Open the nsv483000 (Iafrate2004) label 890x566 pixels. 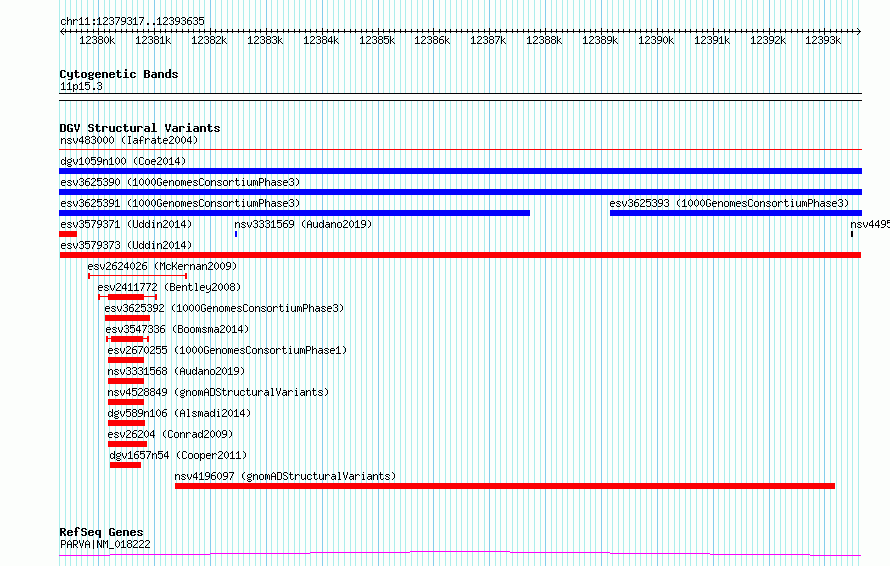point(129,140)
